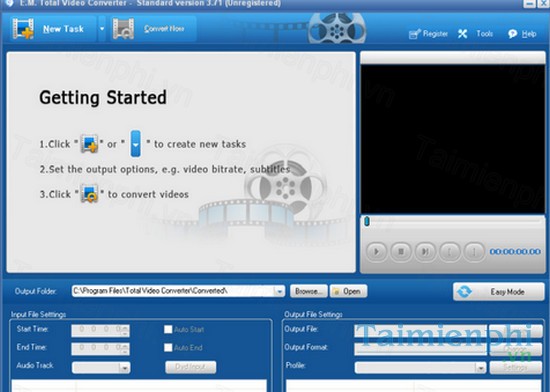
Task: Click the Output Format field
Action: click(420, 349)
